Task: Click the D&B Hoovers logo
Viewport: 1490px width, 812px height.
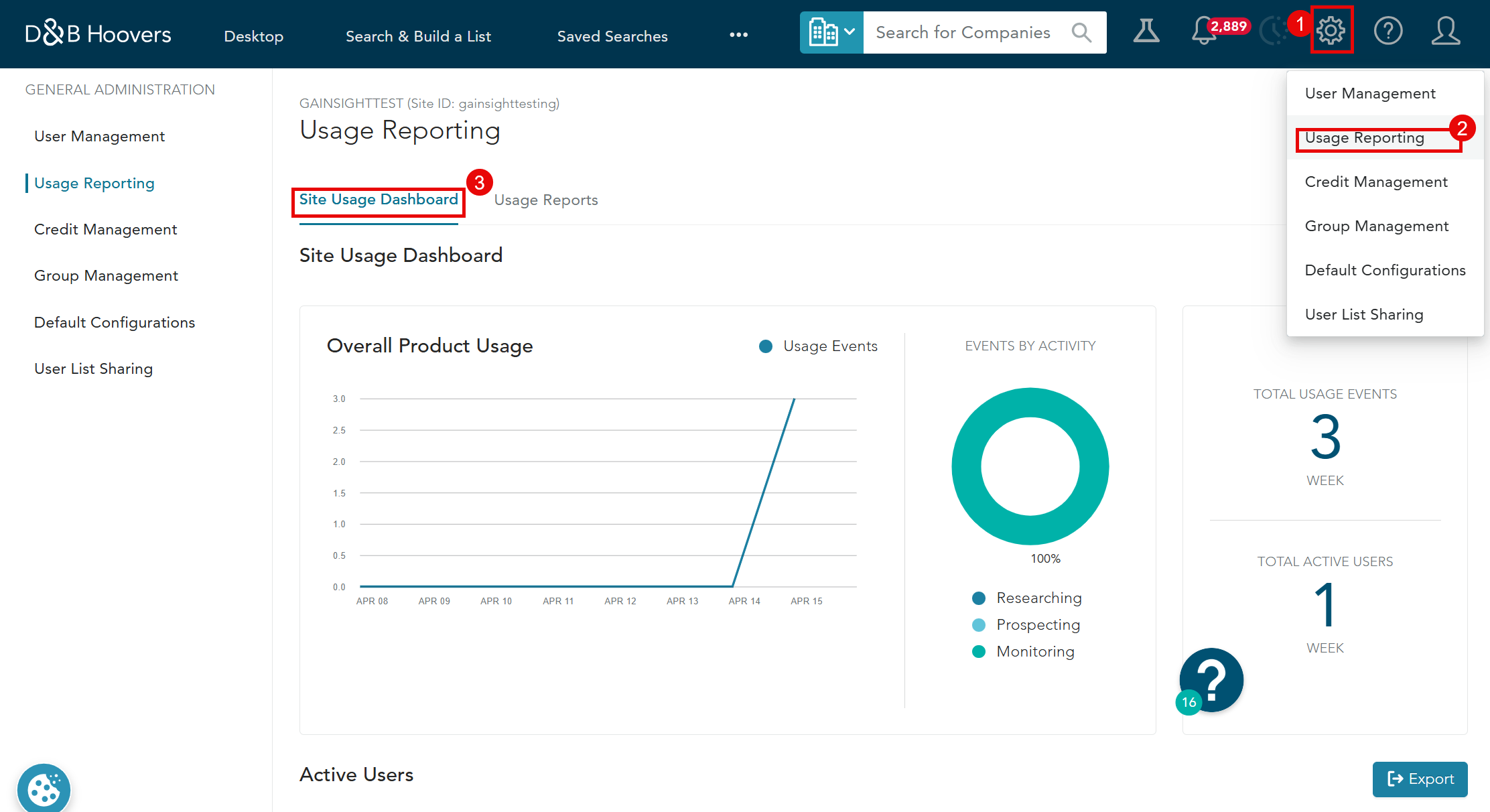Action: 98,33
